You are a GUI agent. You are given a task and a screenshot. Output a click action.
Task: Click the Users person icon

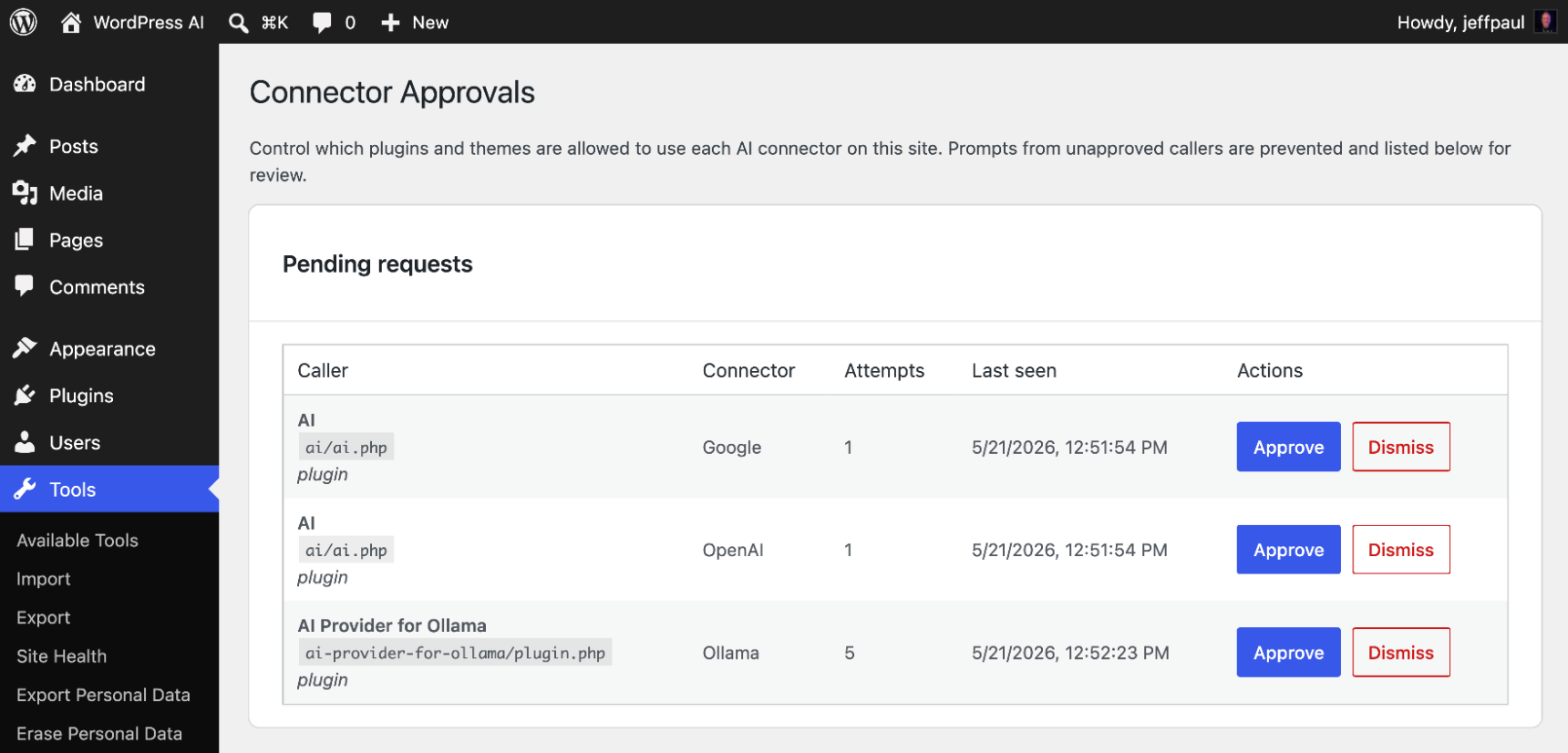click(x=26, y=442)
